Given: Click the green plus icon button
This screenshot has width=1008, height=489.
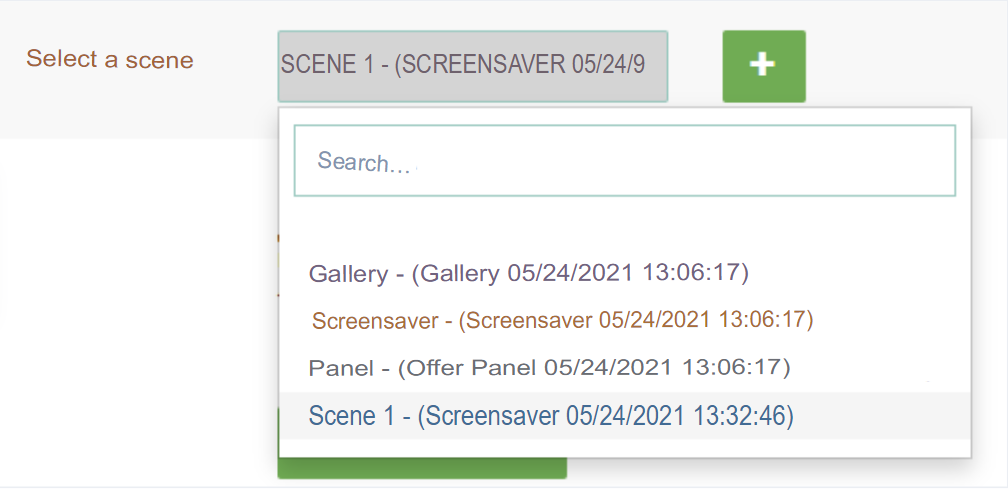Looking at the screenshot, I should tap(764, 66).
